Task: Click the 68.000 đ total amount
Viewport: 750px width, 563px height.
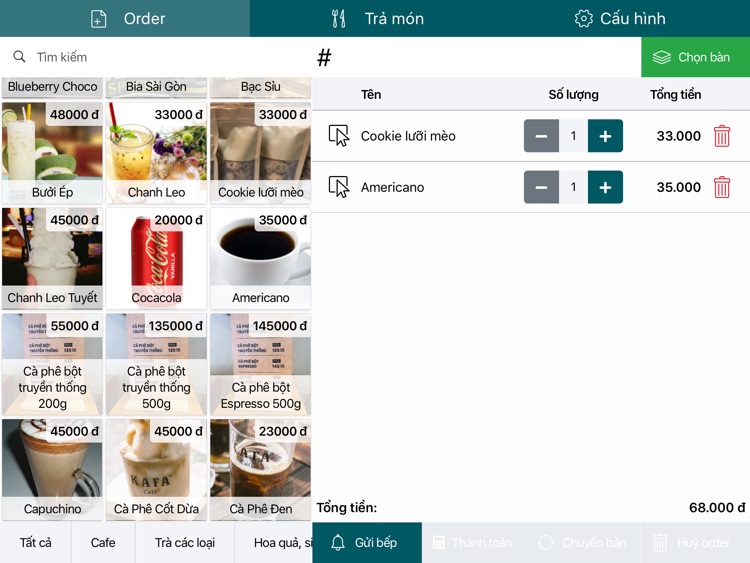Action: pos(717,508)
